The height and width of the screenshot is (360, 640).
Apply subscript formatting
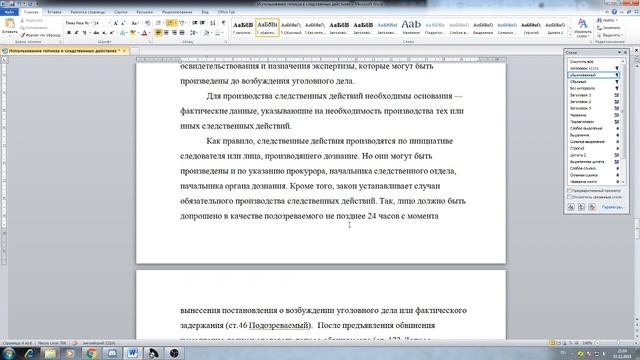point(104,33)
